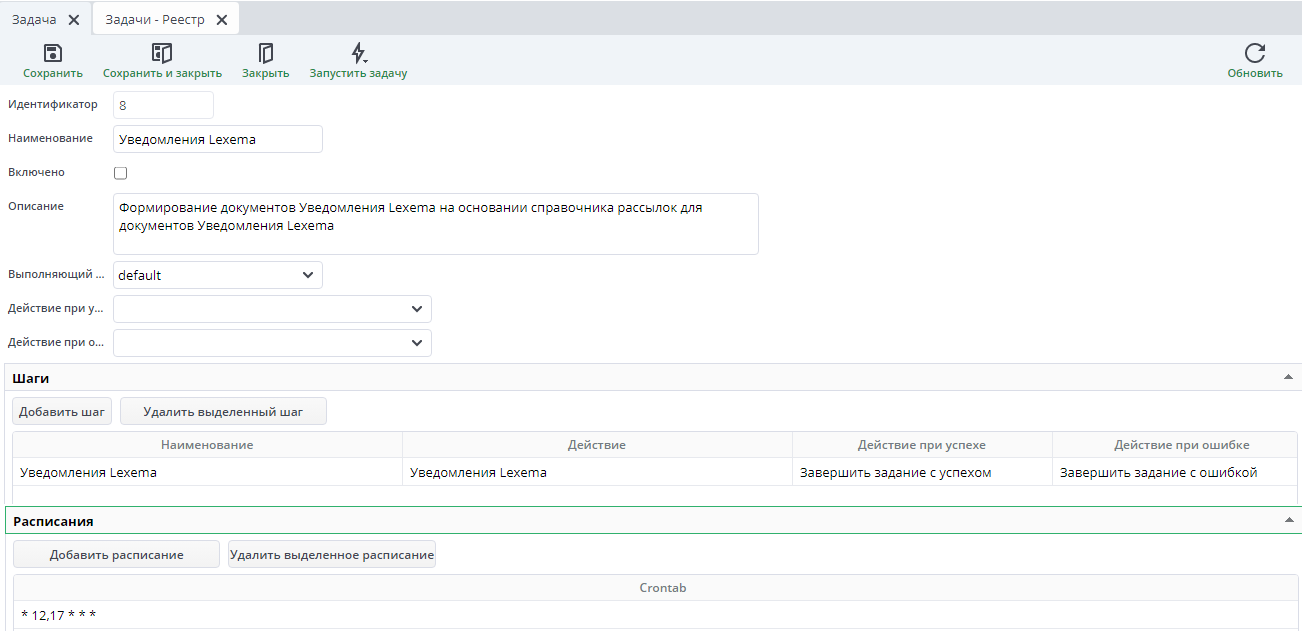Image resolution: width=1302 pixels, height=631 pixels.
Task: Click the Закрыть door icon
Action: point(265,53)
